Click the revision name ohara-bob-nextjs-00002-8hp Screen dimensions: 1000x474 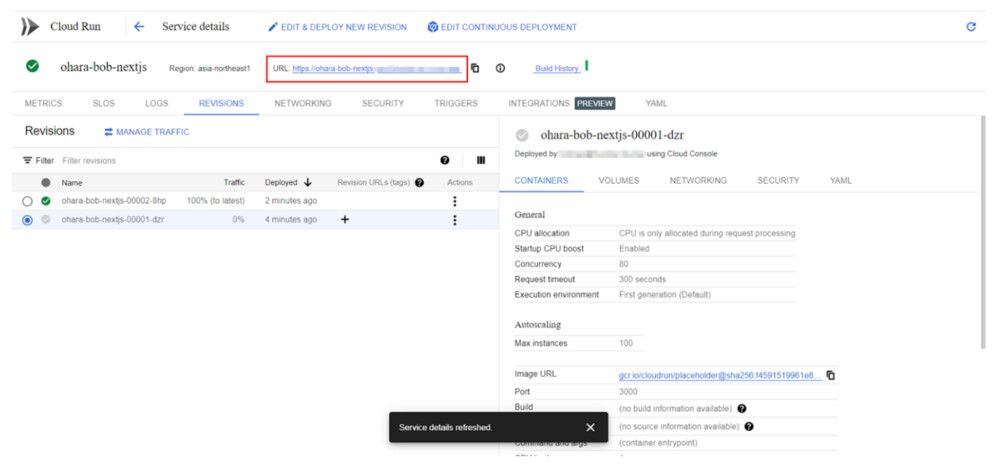click(114, 201)
